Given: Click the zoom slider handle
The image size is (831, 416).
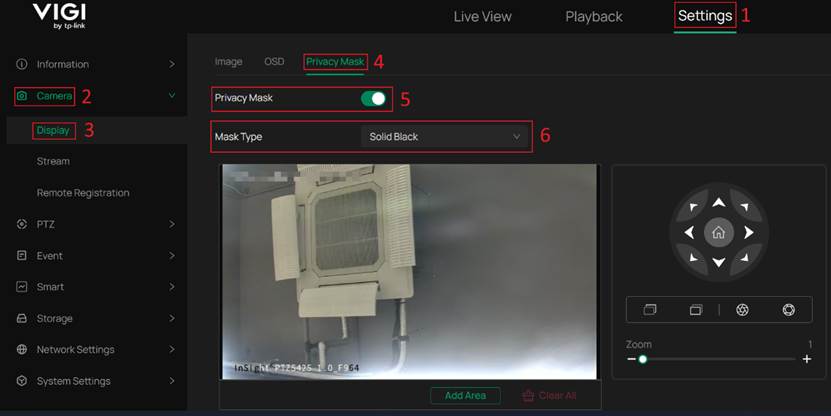Looking at the screenshot, I should 643,359.
